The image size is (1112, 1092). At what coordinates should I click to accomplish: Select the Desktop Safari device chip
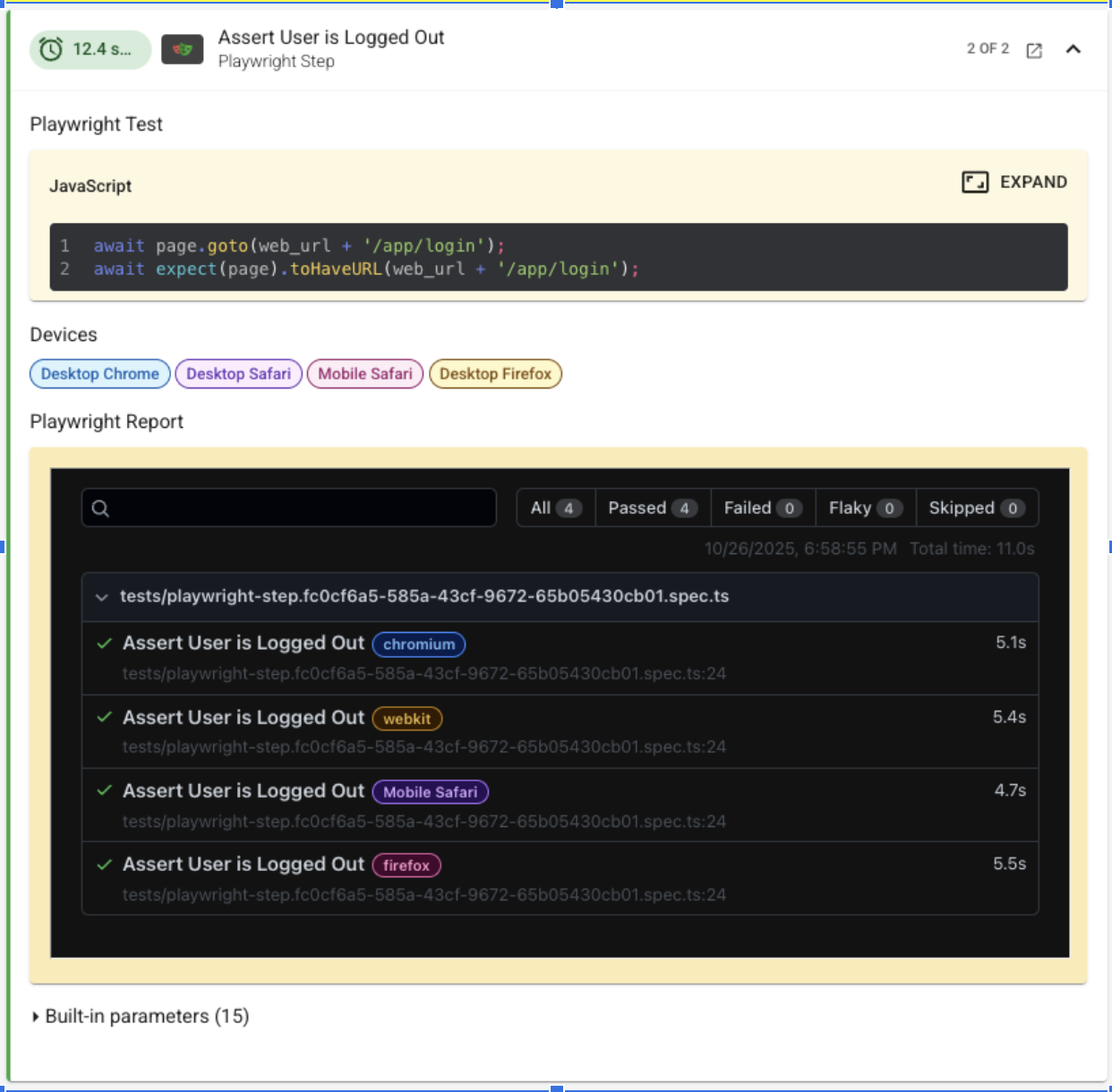[x=239, y=374]
